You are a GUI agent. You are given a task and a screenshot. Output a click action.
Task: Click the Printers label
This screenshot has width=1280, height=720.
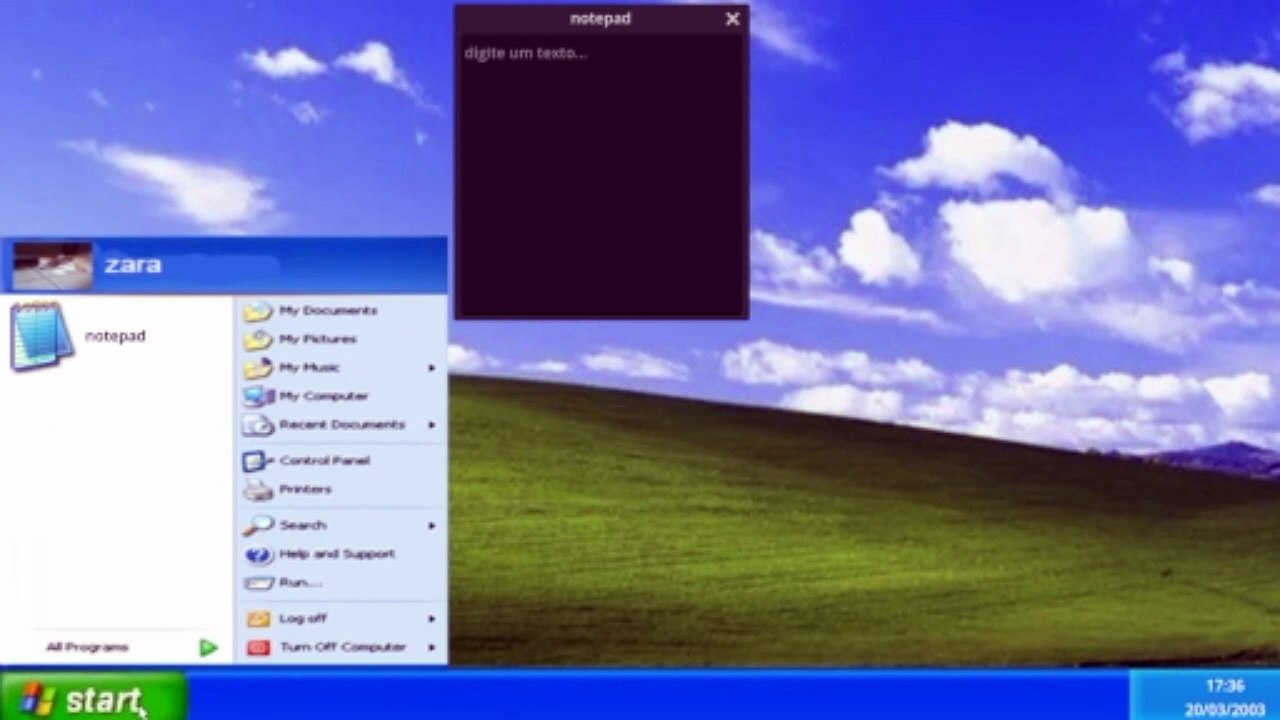pos(305,490)
